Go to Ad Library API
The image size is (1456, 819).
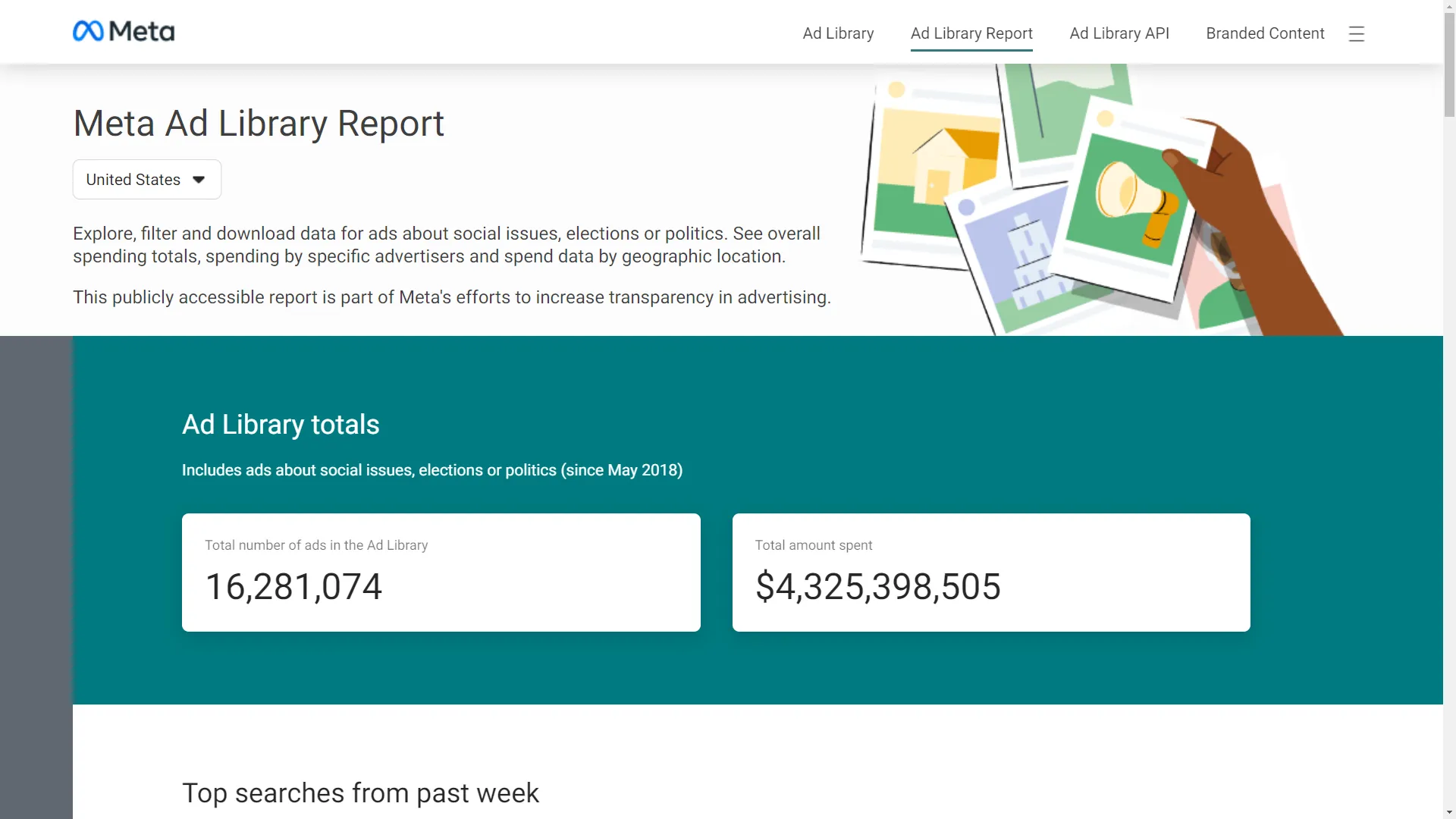[1119, 33]
